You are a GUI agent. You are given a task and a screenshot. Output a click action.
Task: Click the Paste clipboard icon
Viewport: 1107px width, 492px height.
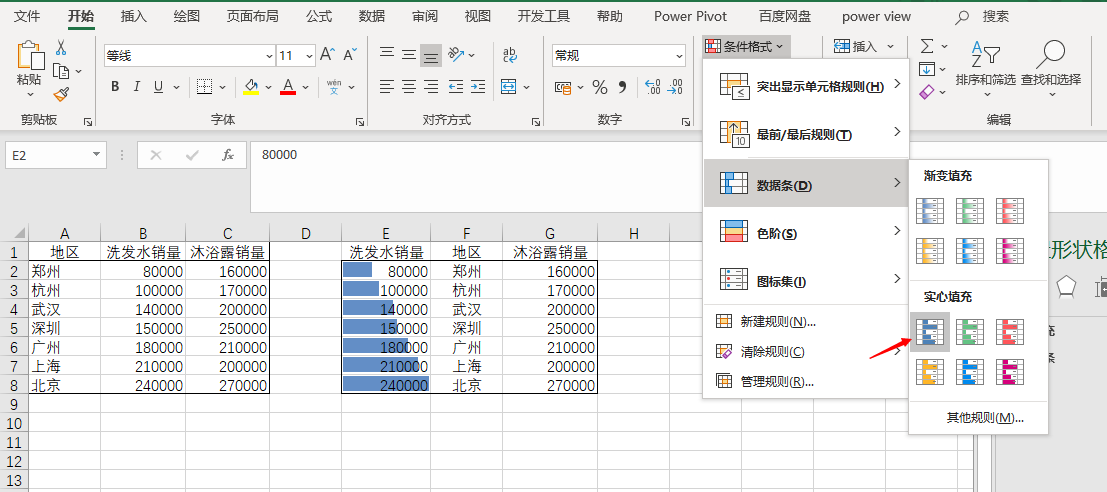tap(30, 55)
